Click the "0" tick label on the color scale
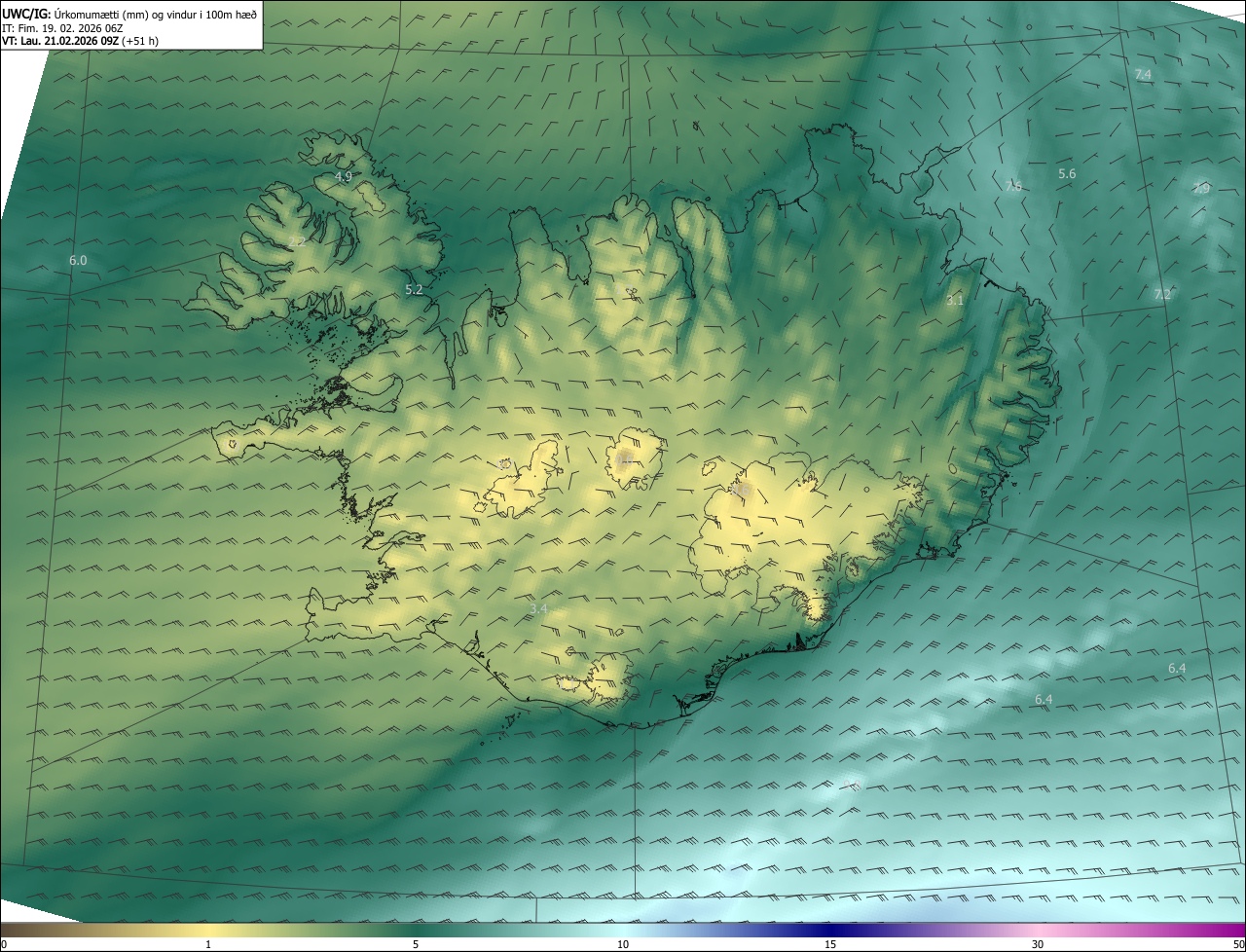This screenshot has height=952, width=1246. coord(4,944)
